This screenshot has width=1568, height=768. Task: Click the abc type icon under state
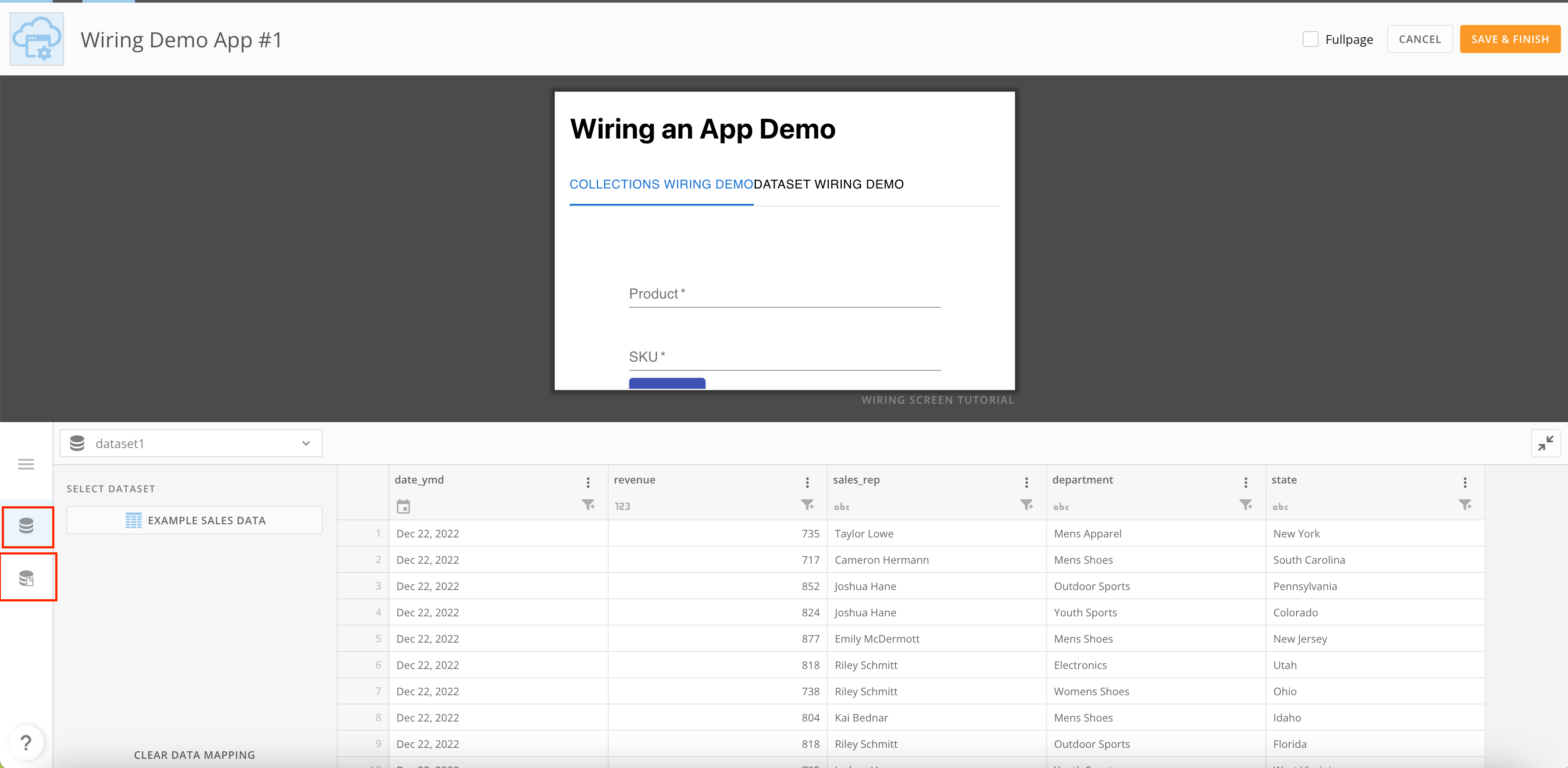(x=1280, y=506)
